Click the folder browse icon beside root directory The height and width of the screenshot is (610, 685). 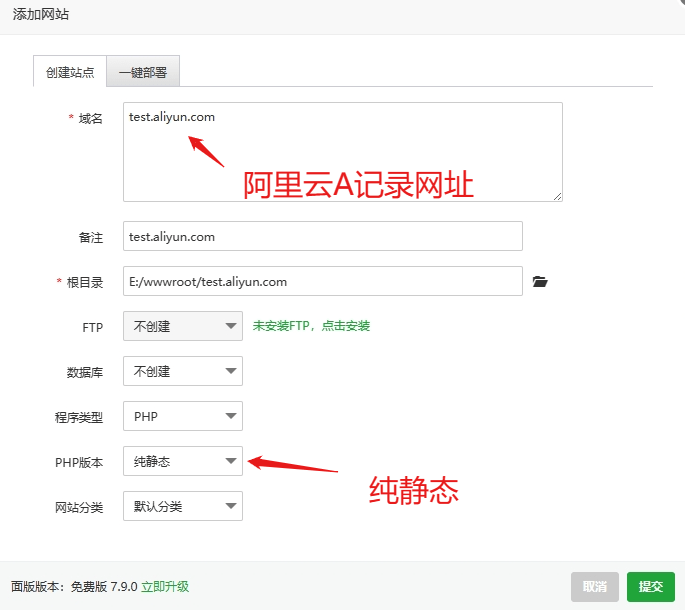540,282
